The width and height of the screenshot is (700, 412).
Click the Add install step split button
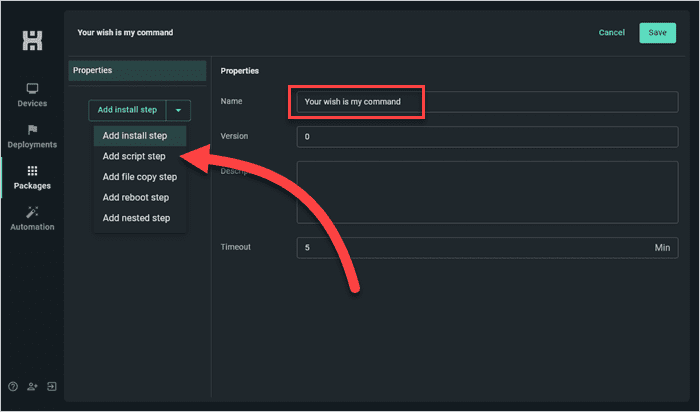tap(127, 110)
